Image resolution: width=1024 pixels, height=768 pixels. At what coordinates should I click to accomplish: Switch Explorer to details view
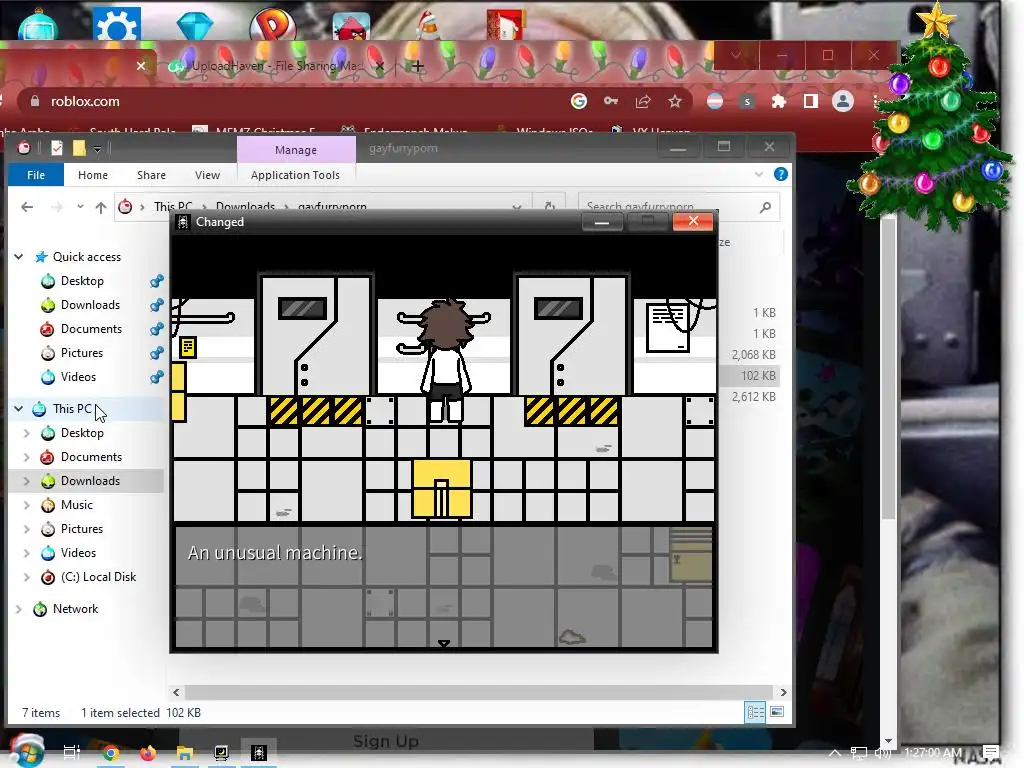click(755, 712)
